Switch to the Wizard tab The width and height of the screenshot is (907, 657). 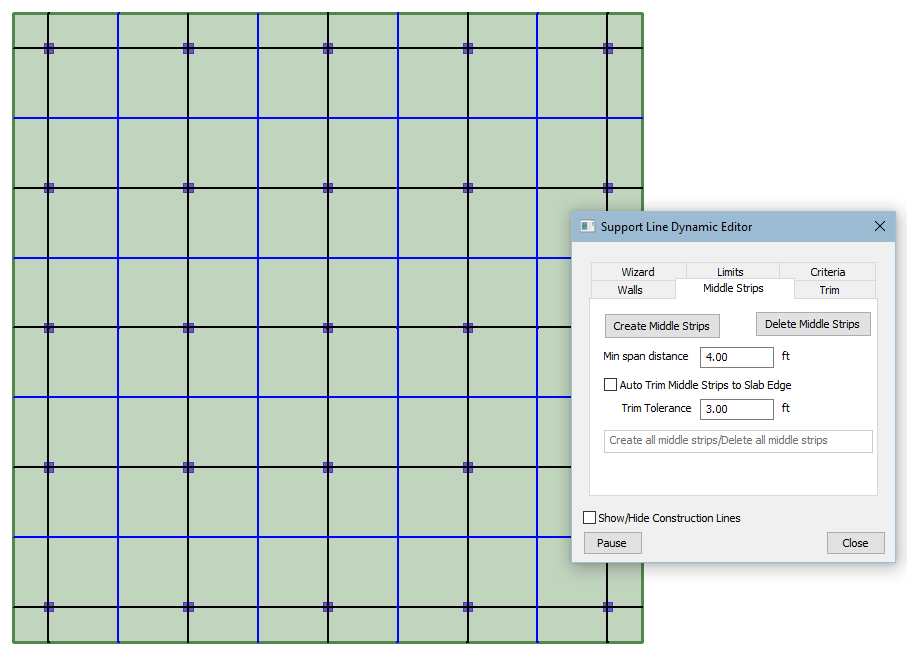638,272
